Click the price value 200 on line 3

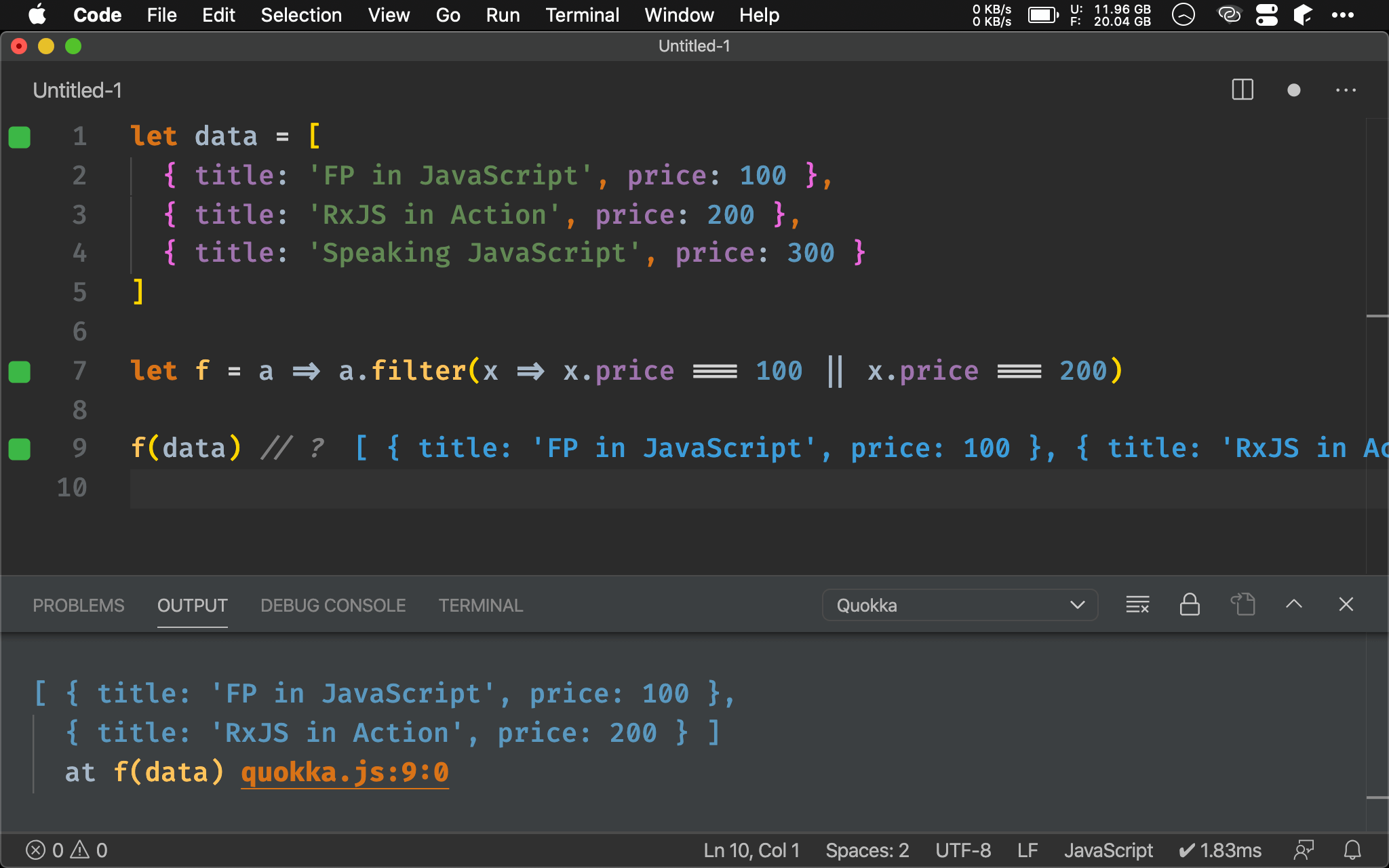(730, 216)
